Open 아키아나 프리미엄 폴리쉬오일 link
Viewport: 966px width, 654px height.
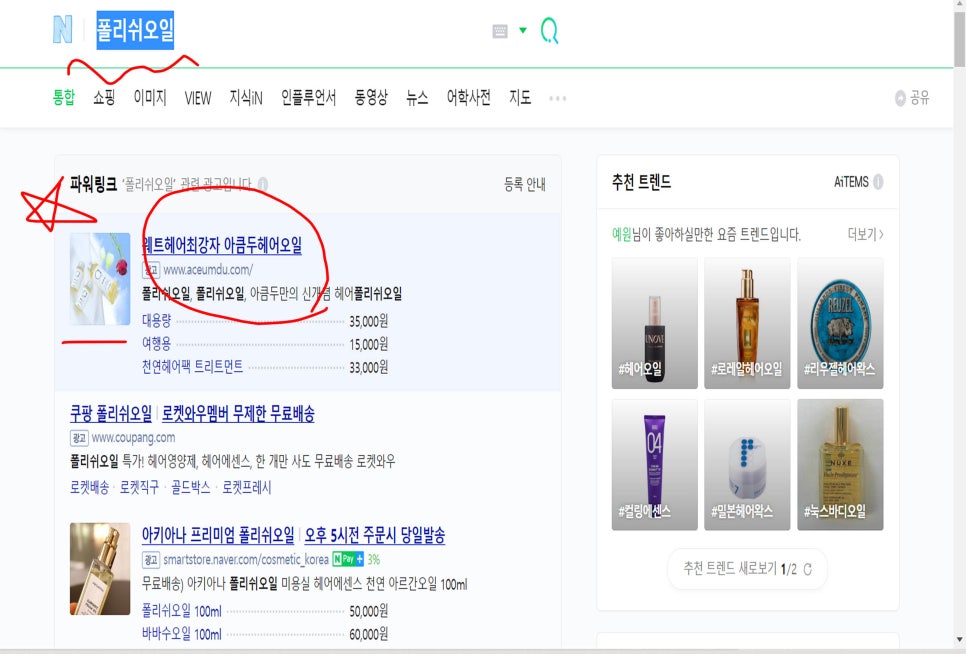coord(218,535)
